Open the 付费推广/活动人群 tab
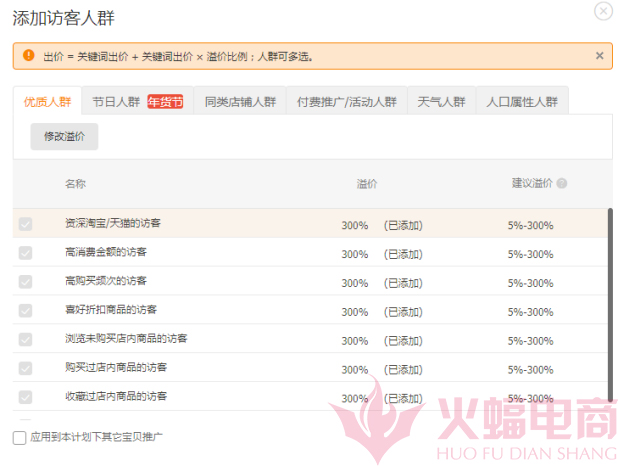 pos(346,101)
